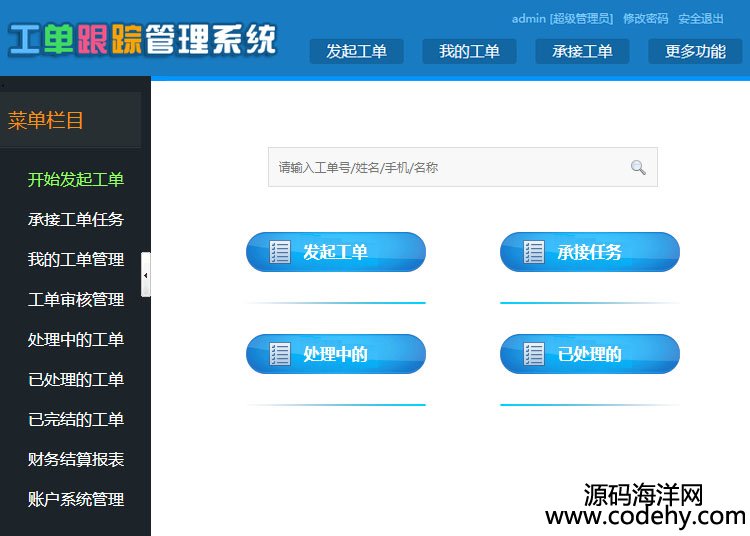This screenshot has height=536, width=750.
Task: Select 已处理的工单 in the sidebar
Action: point(76,380)
